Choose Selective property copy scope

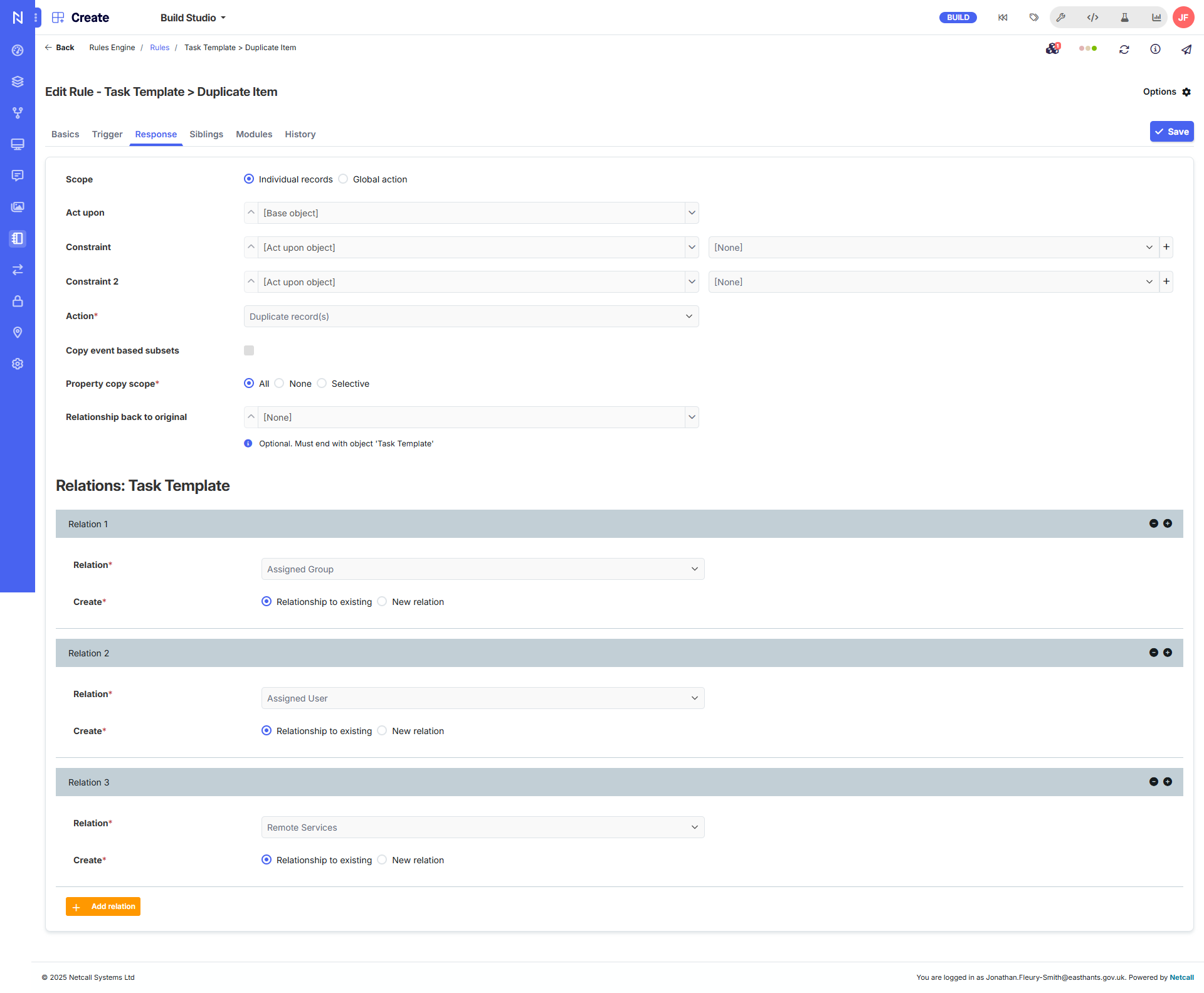click(322, 384)
